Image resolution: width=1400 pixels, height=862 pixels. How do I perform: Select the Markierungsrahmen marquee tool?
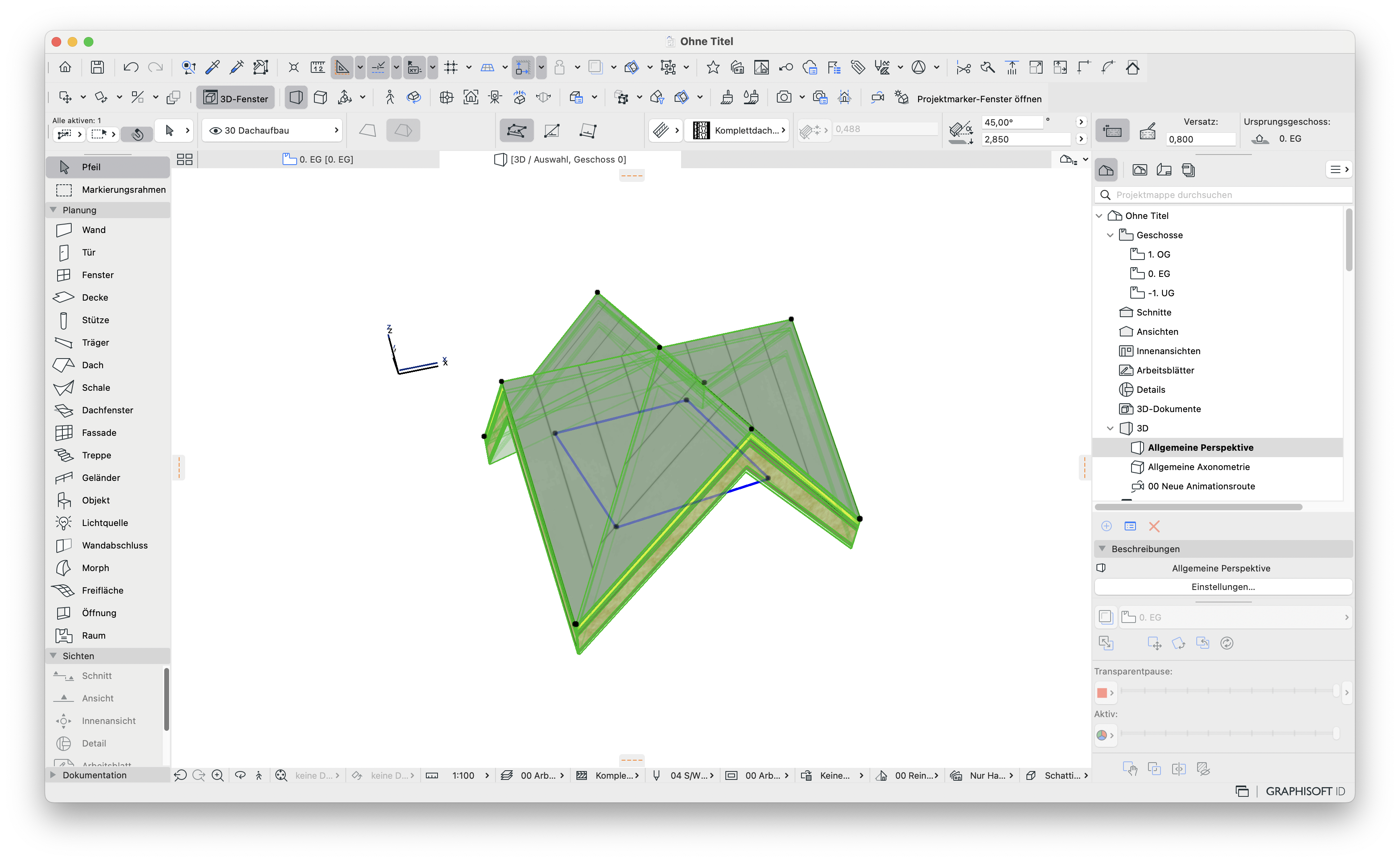[x=108, y=189]
